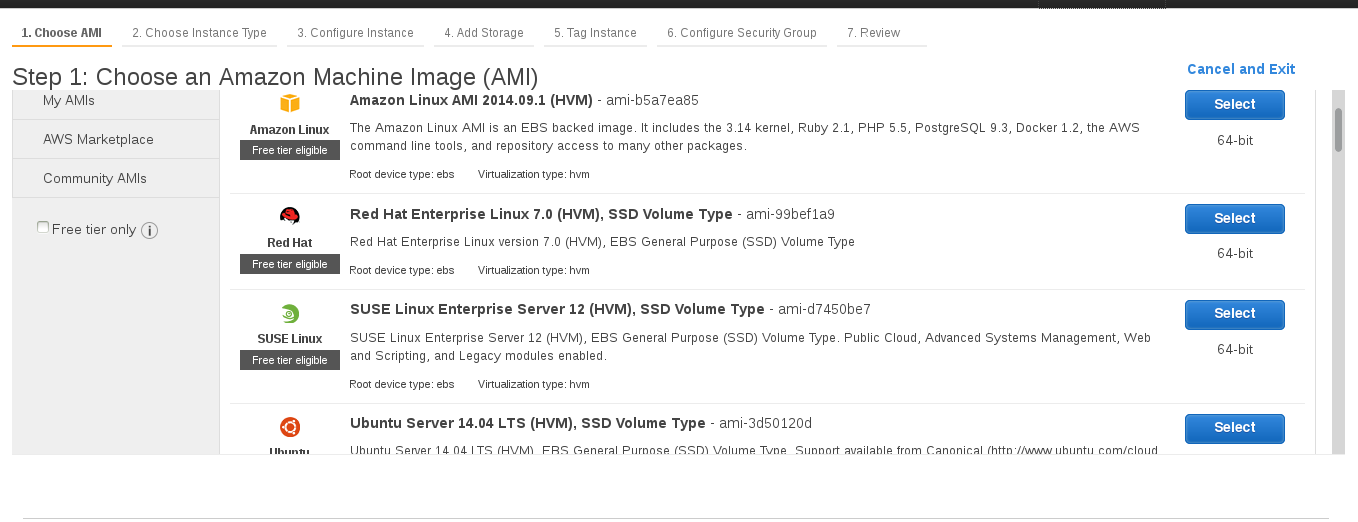1358x522 pixels.
Task: Click the Amazon Linux AMI 2014.09.1 (HVM) title
Action: [x=471, y=100]
